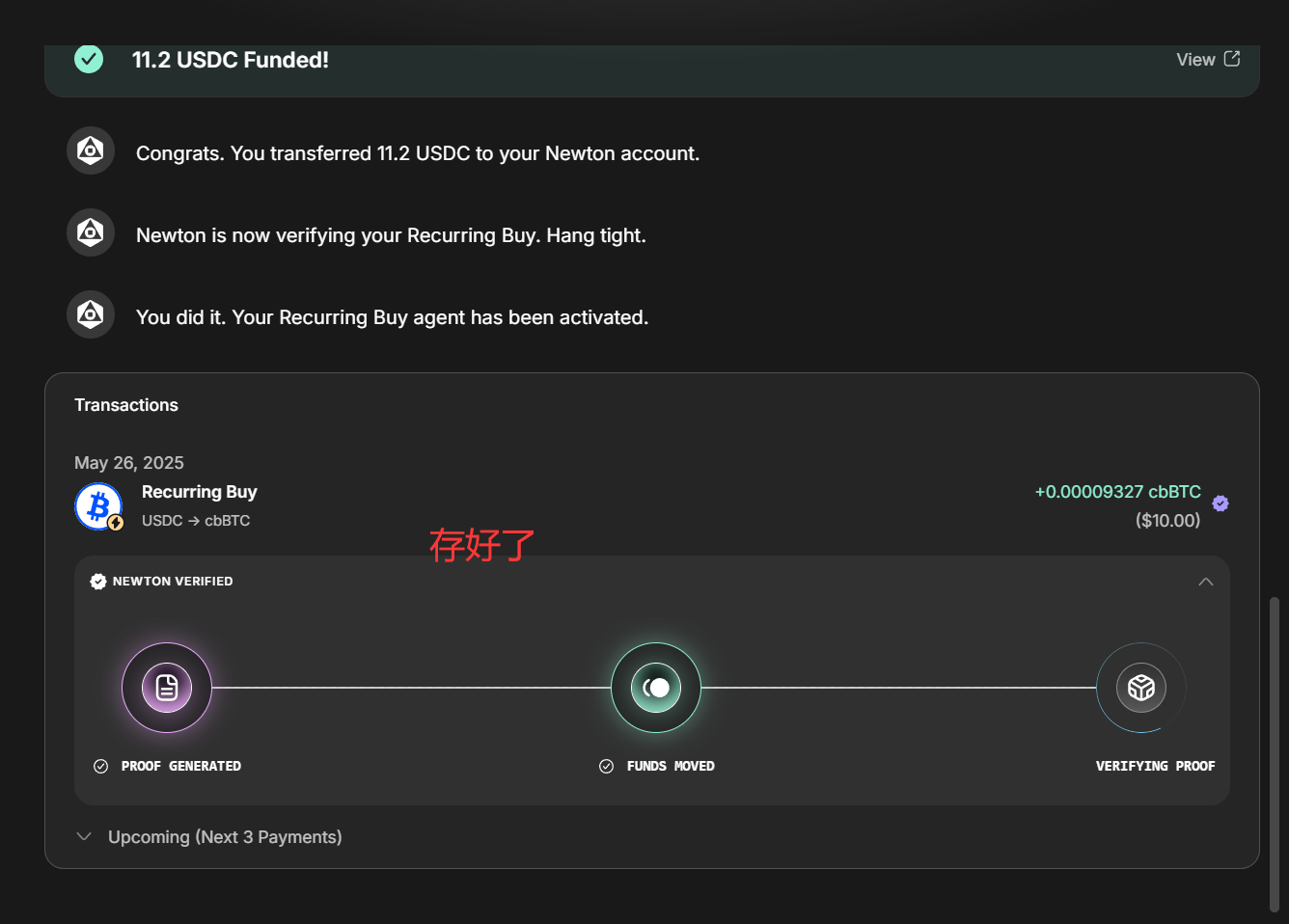Click the page vertical scrollbar
1289x924 pixels.
1275,754
